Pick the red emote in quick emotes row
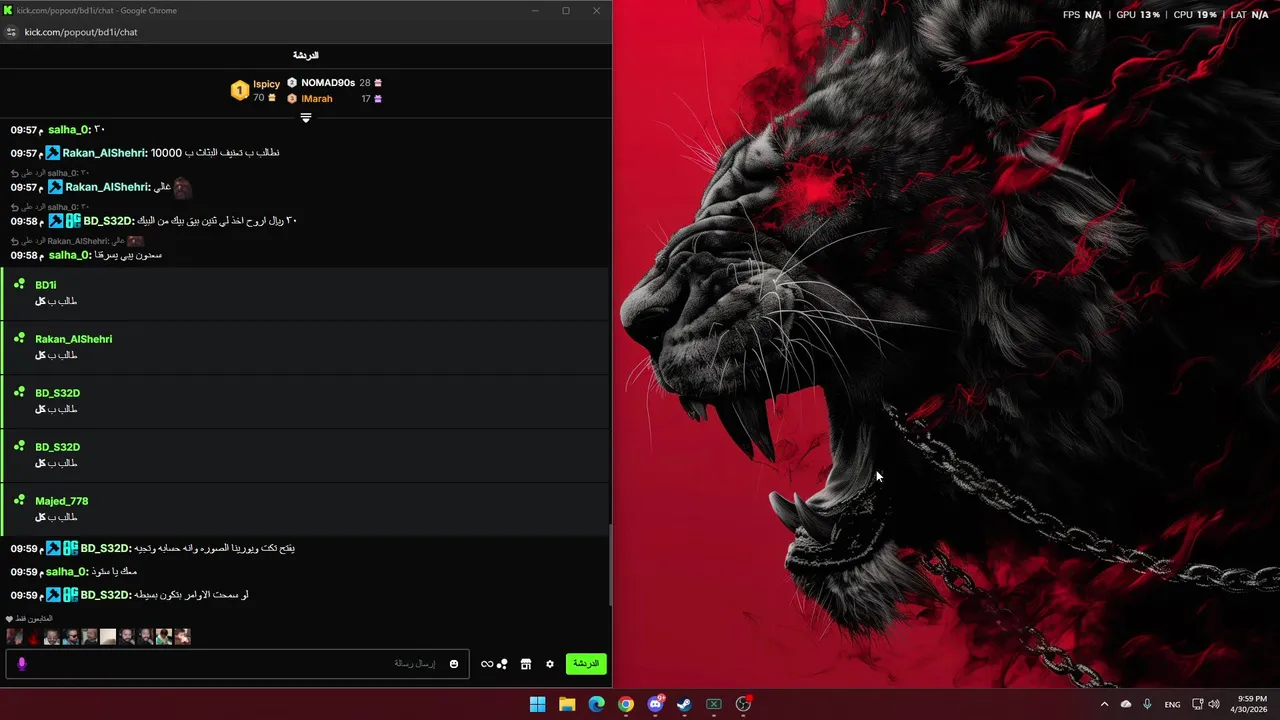The width and height of the screenshot is (1280, 720). (x=33, y=636)
